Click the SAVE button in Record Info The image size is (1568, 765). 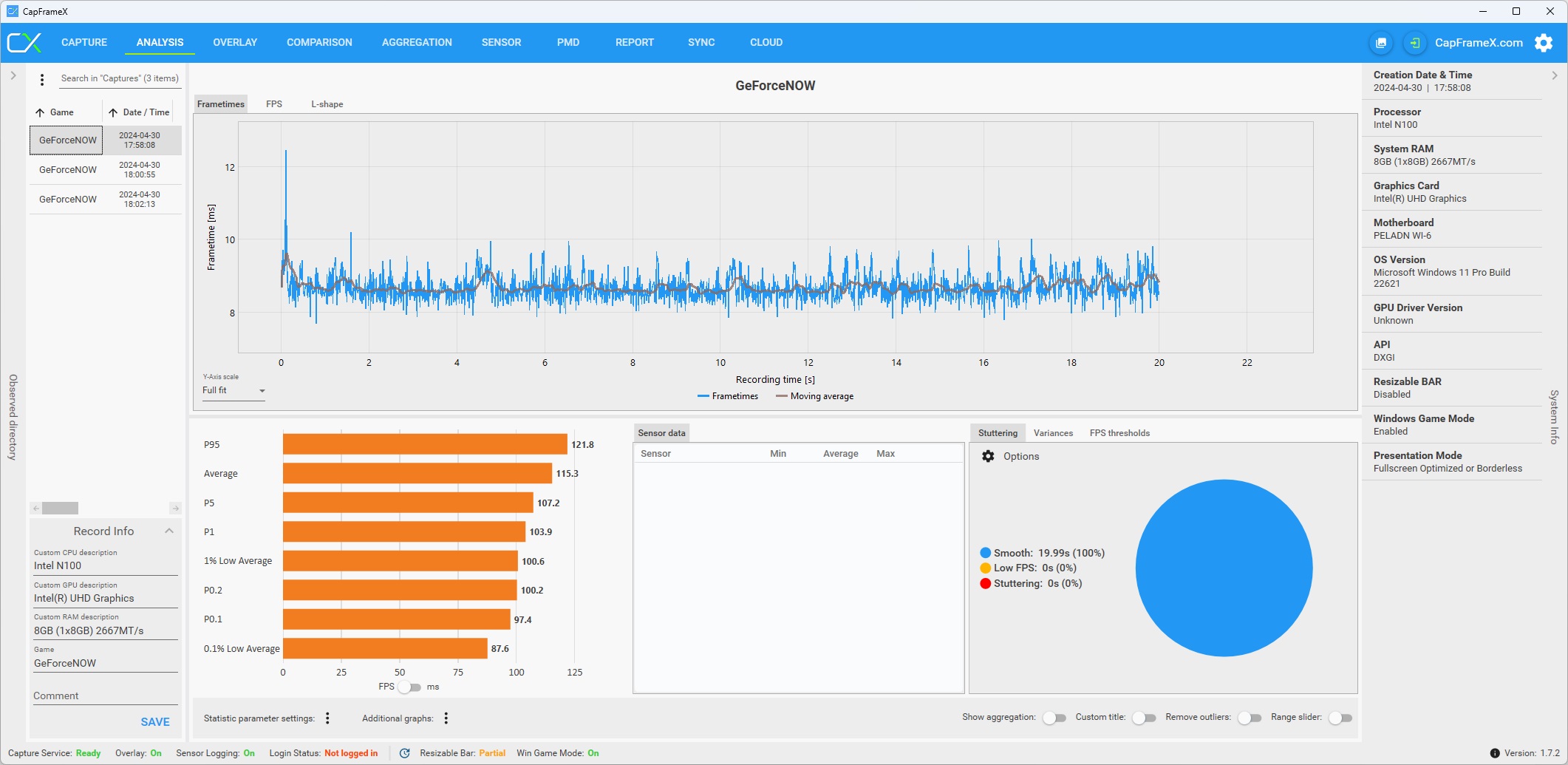pyautogui.click(x=155, y=722)
